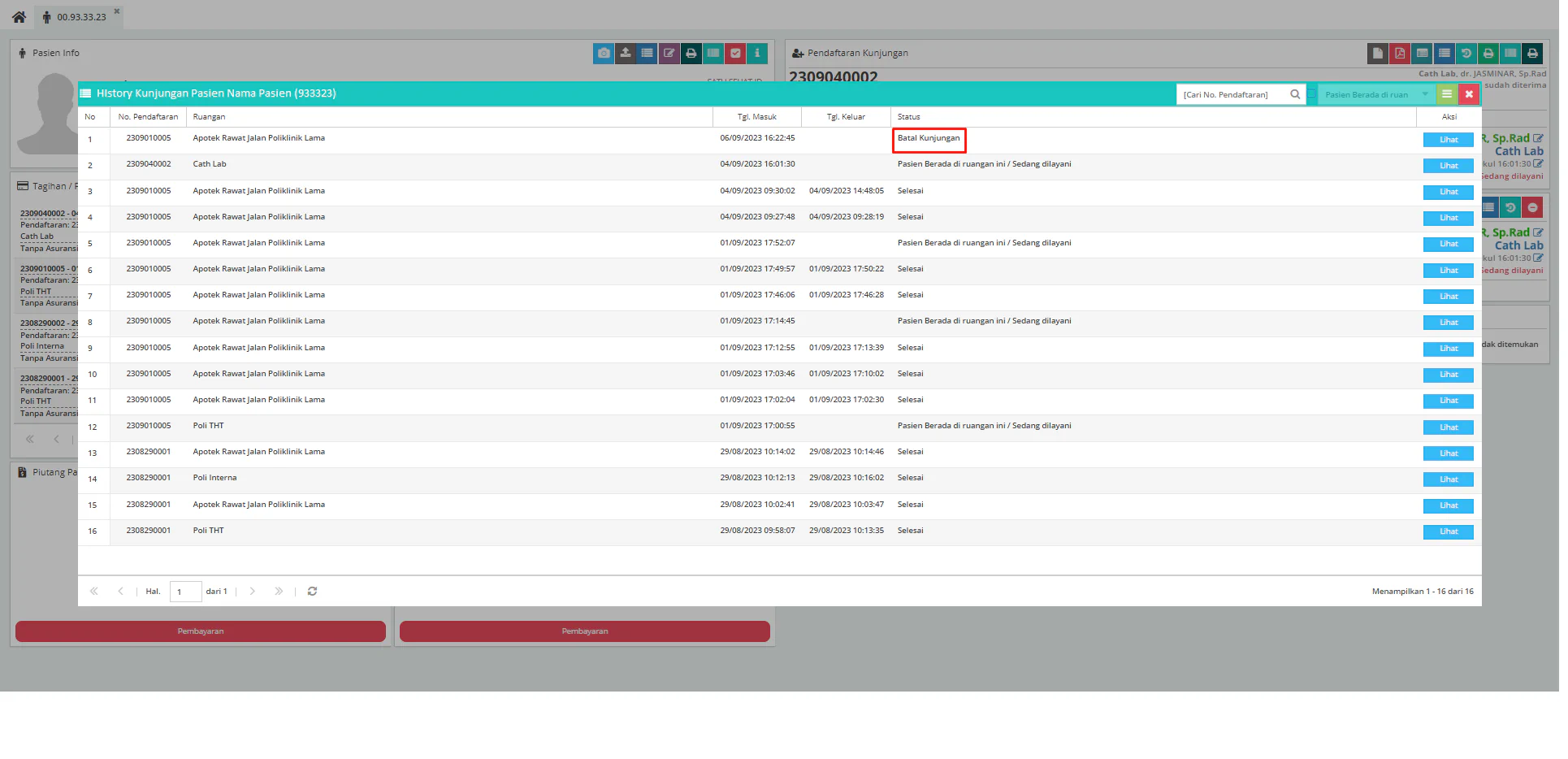This screenshot has height=759, width=1568.
Task: Refresh the History Kunjungan table
Action: (x=312, y=592)
